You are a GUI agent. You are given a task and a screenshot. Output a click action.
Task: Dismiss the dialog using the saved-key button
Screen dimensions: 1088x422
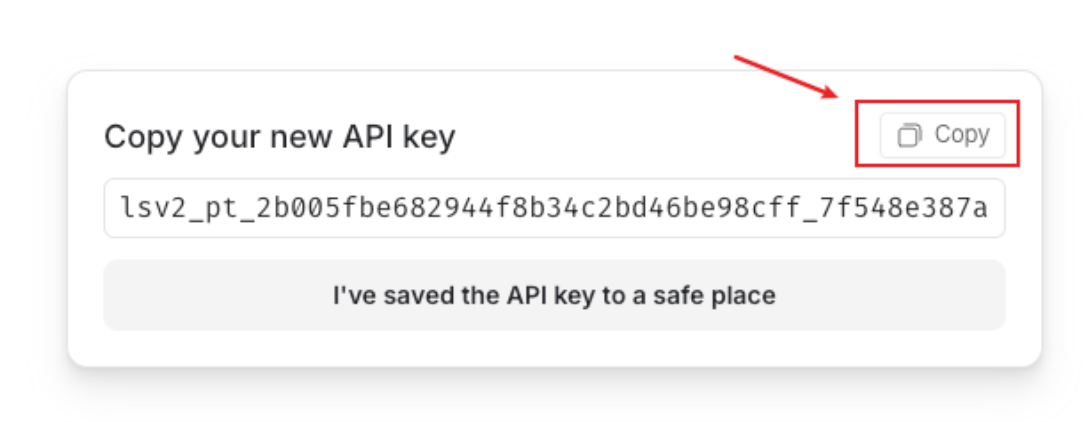point(554,295)
